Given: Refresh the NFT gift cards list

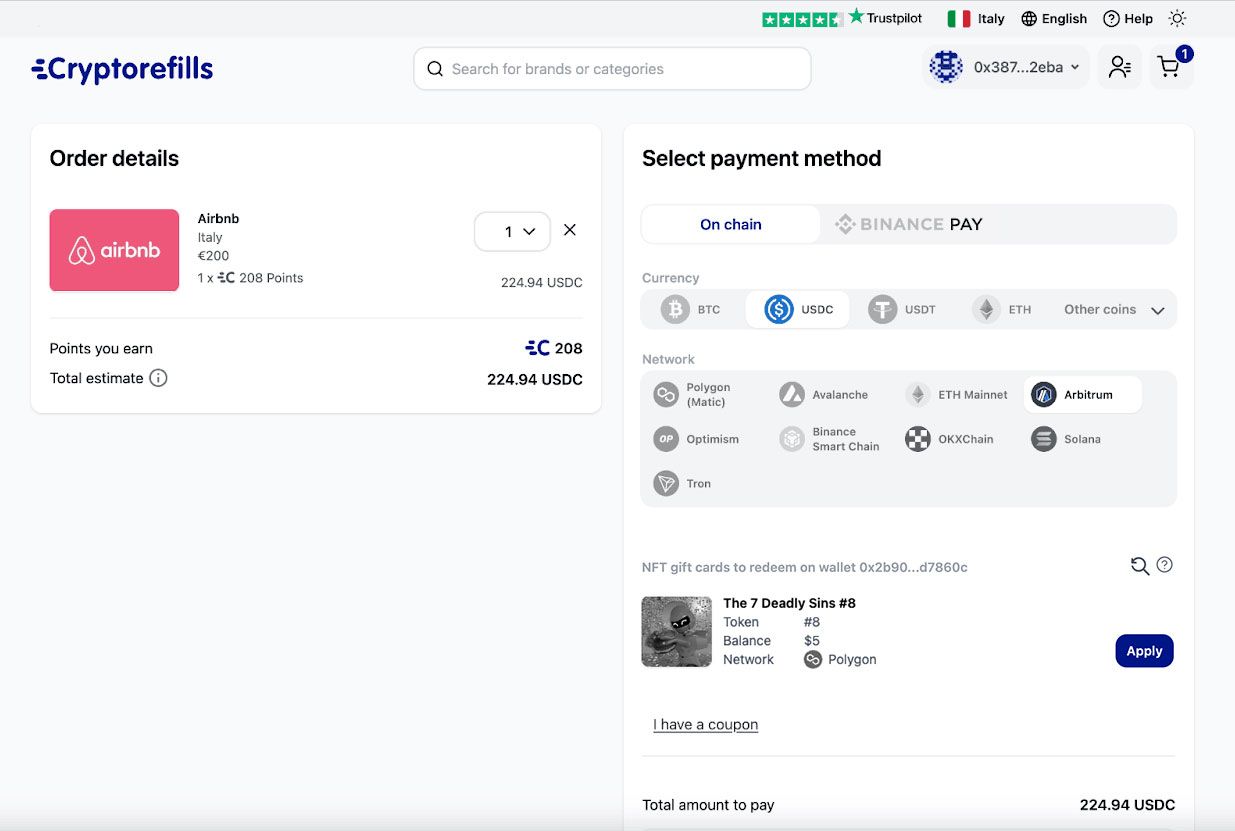Looking at the screenshot, I should [1139, 566].
